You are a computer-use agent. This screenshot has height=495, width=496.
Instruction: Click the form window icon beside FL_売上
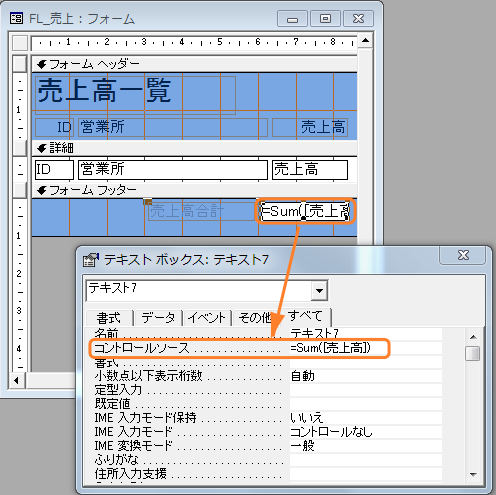(x=16, y=18)
